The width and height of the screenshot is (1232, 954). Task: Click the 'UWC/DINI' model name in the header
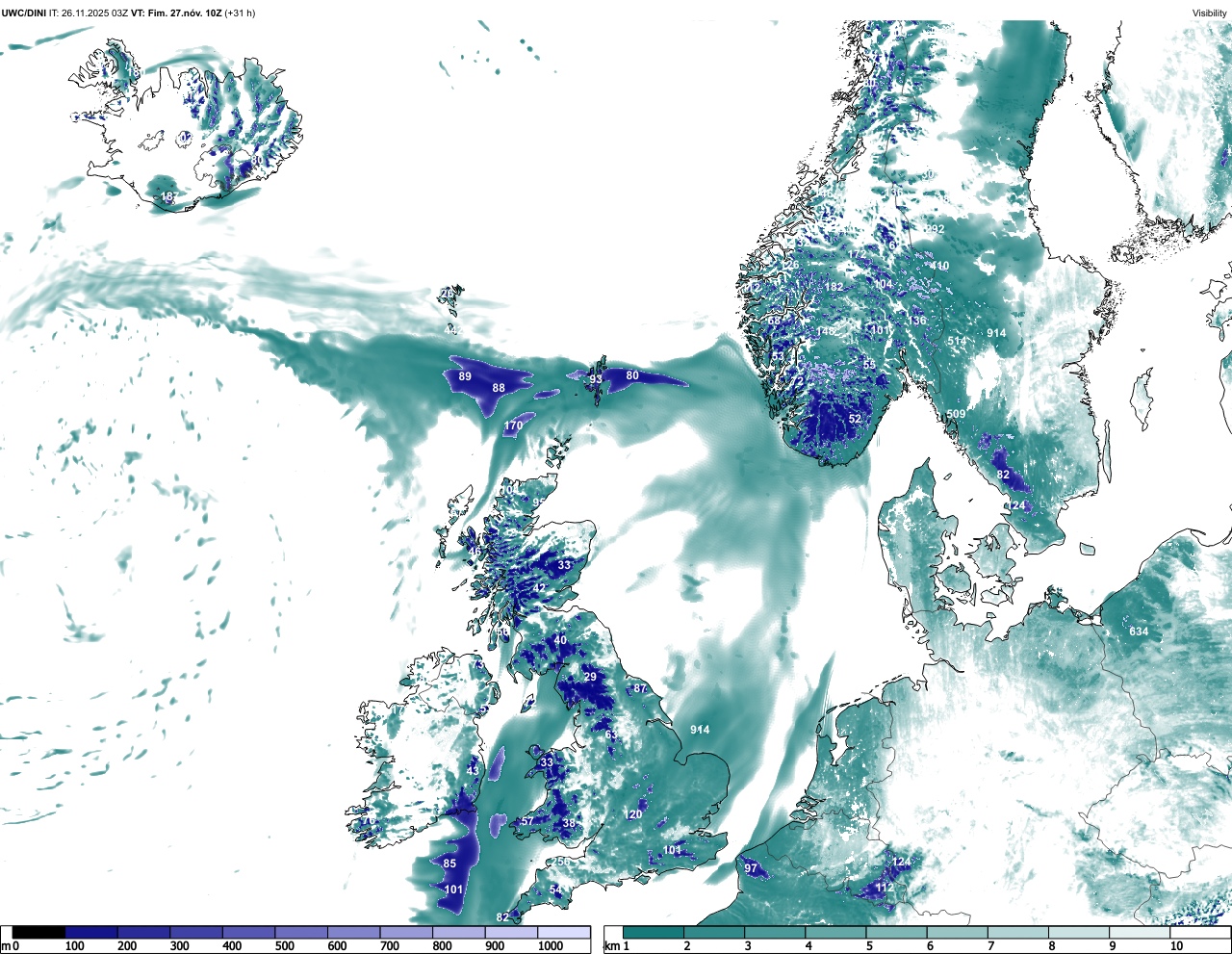(24, 13)
